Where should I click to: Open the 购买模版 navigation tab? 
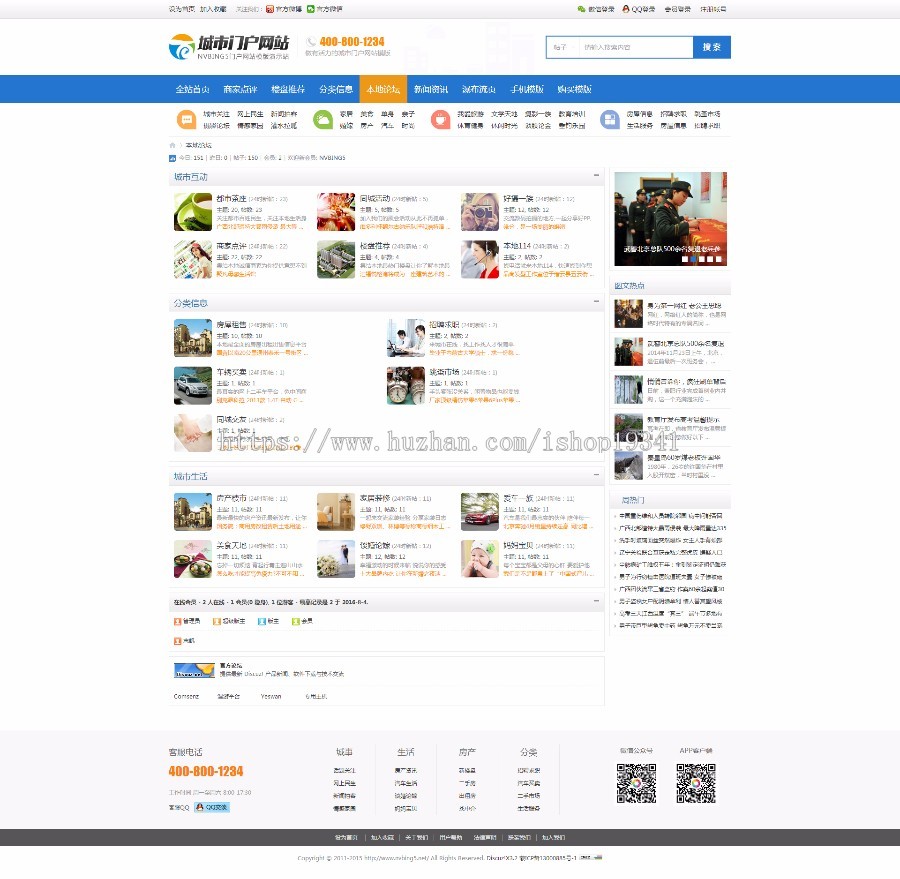pos(574,89)
